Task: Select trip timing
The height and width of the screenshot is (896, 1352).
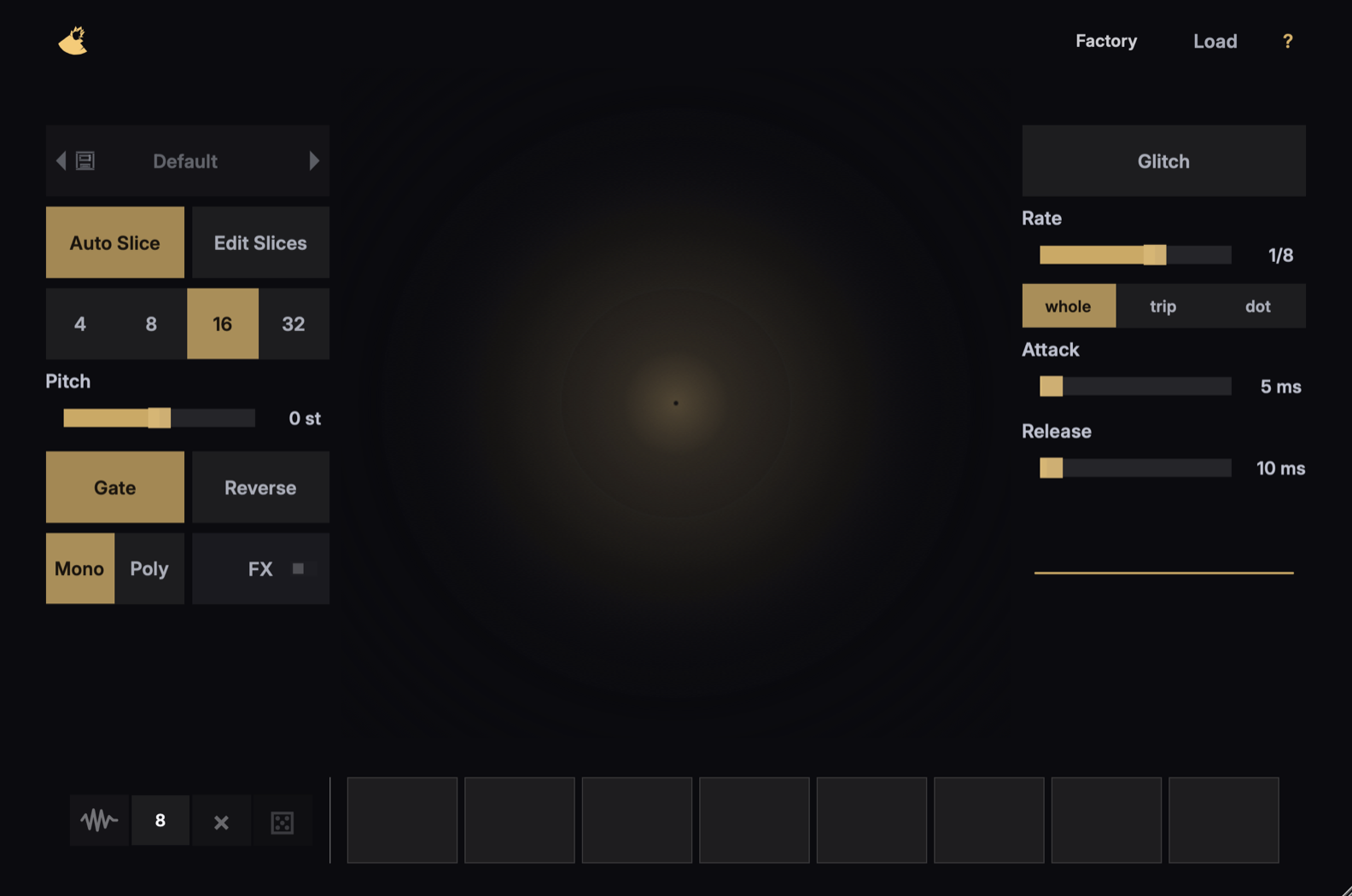Action: point(1163,305)
